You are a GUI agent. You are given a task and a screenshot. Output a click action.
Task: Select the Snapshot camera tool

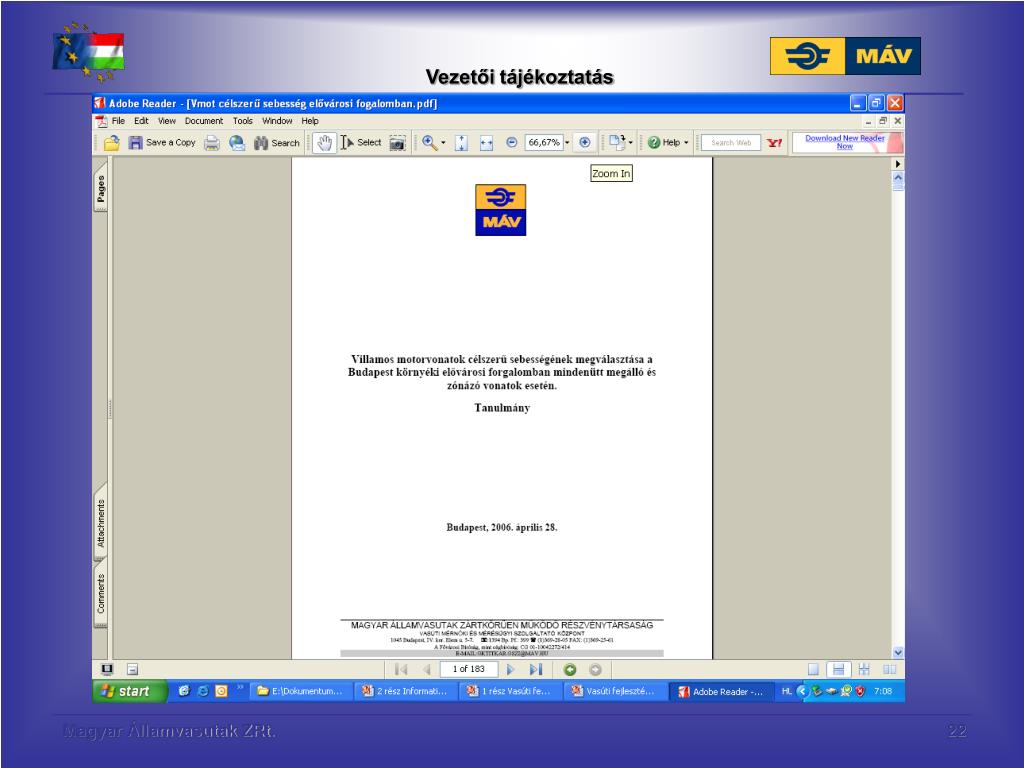[x=397, y=142]
